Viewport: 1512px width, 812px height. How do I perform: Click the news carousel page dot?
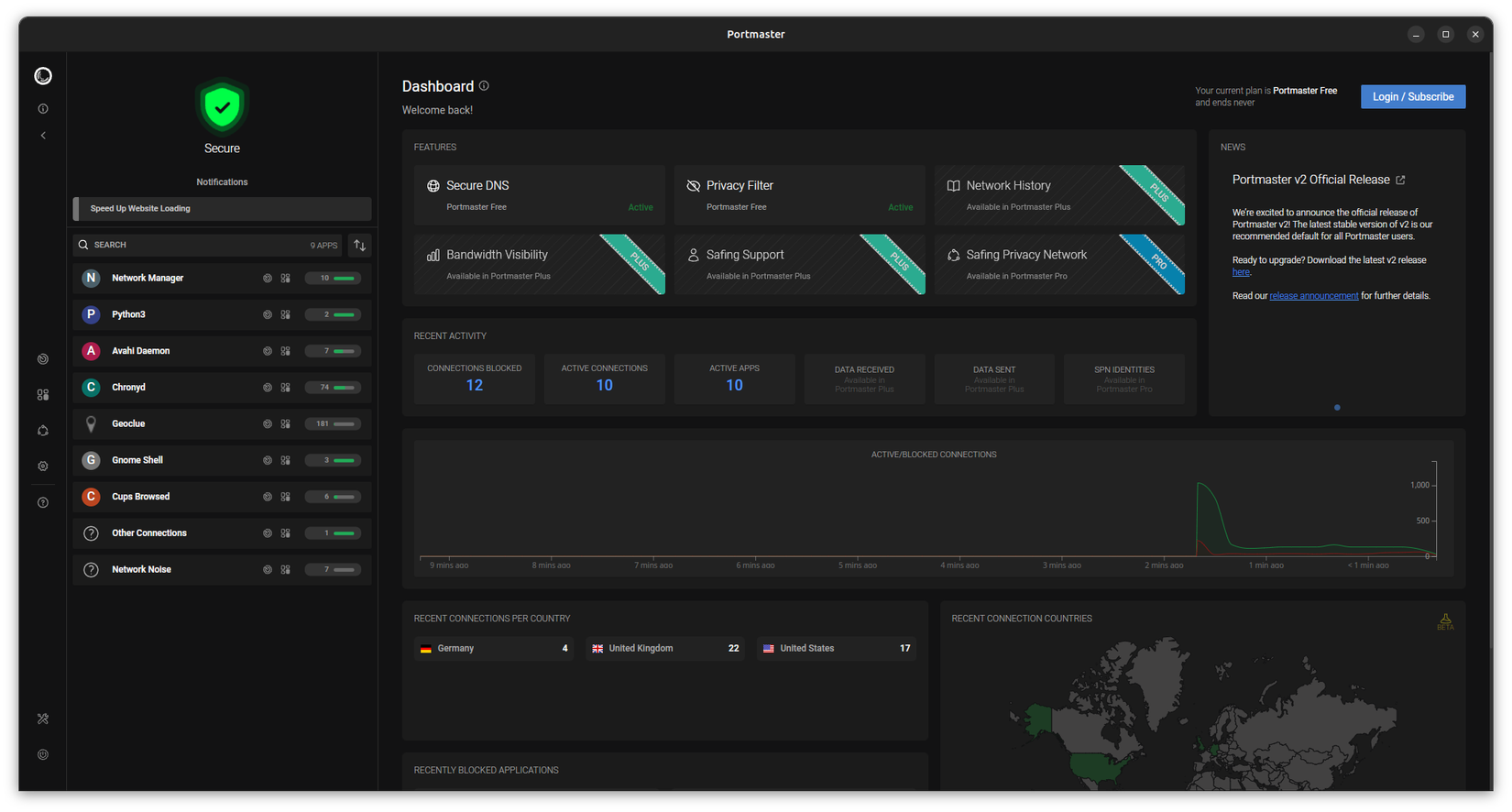tap(1337, 408)
